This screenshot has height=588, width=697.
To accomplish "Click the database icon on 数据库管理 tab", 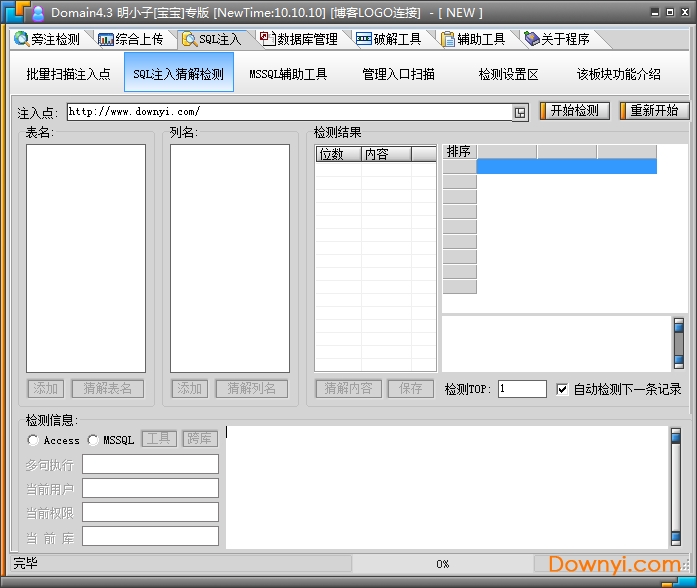I will pyautogui.click(x=266, y=39).
